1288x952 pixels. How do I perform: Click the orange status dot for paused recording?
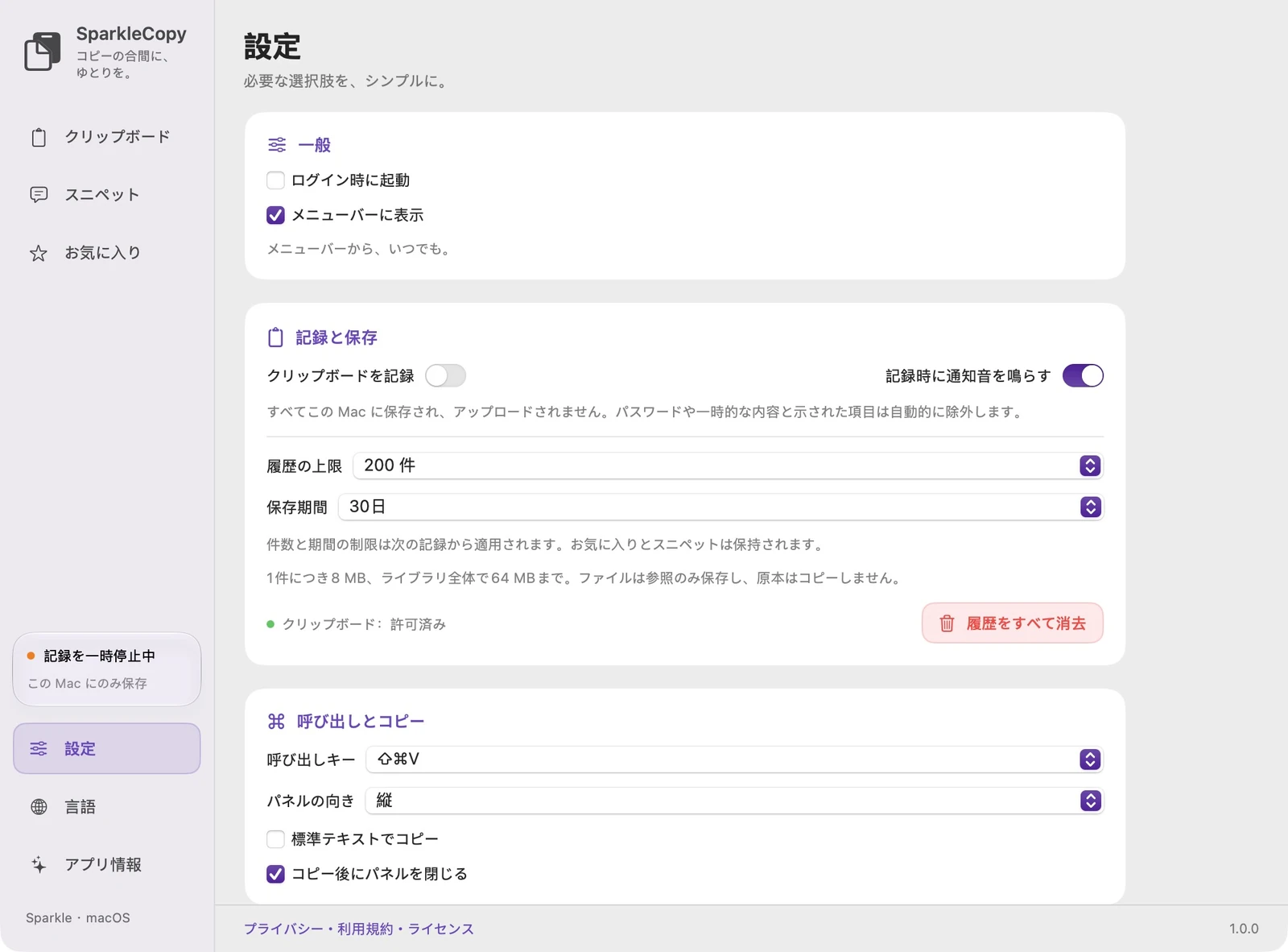tap(31, 656)
